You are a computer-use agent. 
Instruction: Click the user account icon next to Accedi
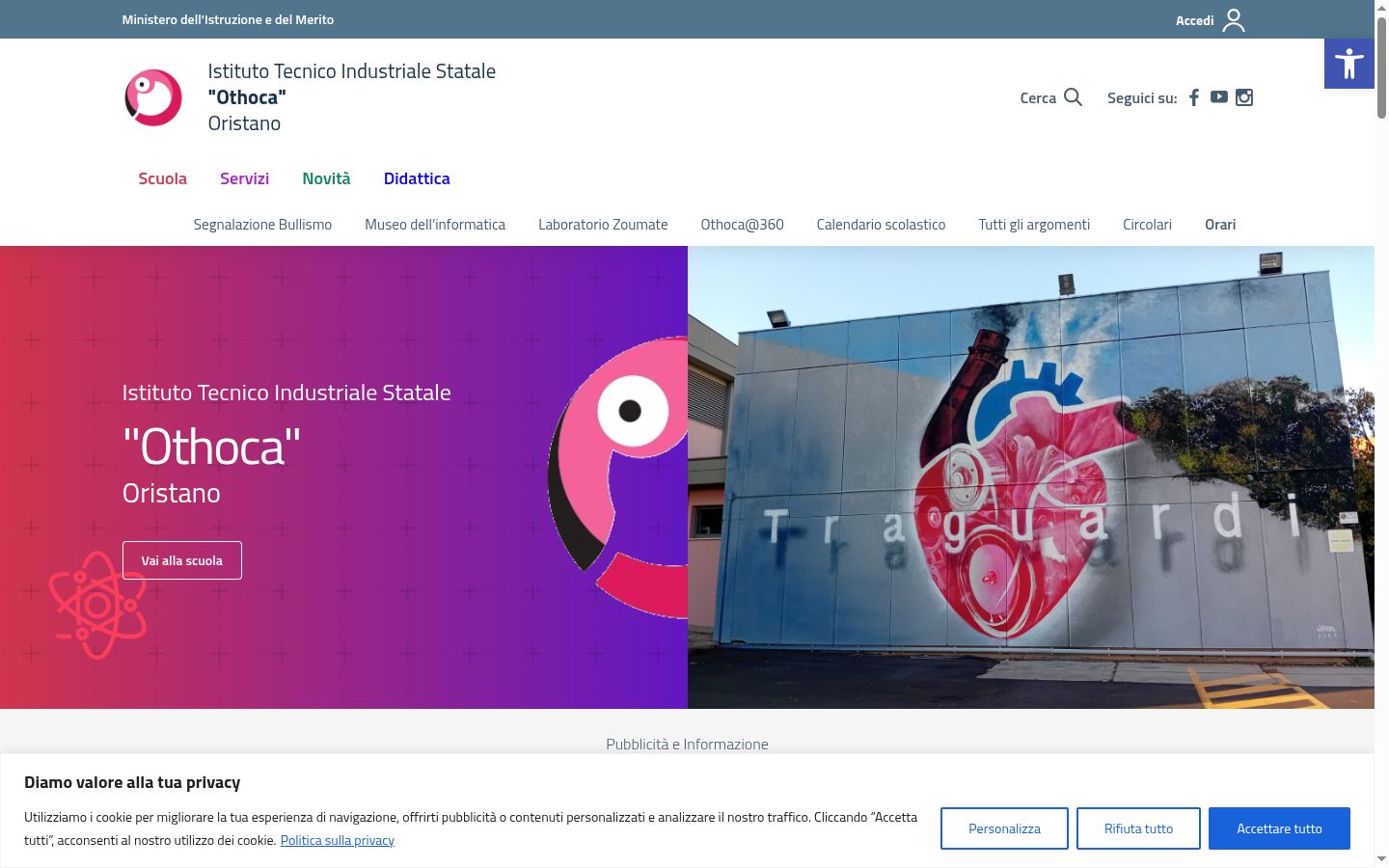[x=1234, y=20]
